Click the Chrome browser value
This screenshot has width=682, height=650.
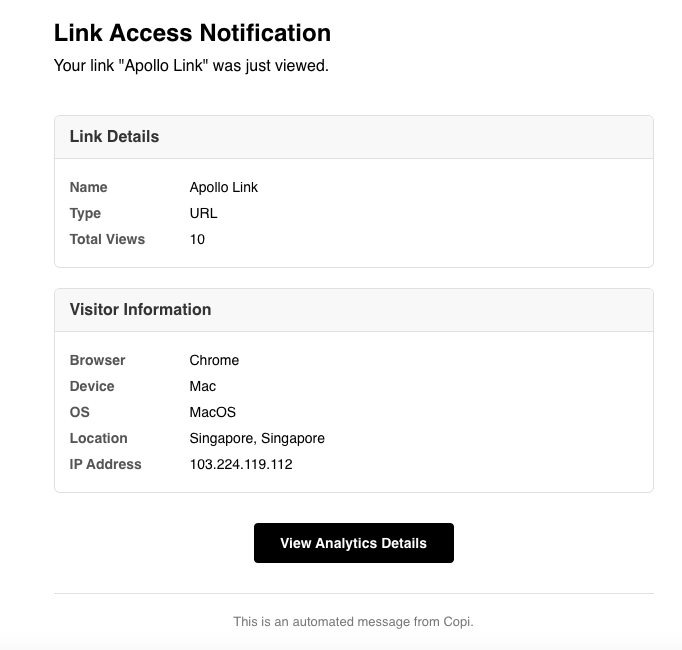[214, 360]
